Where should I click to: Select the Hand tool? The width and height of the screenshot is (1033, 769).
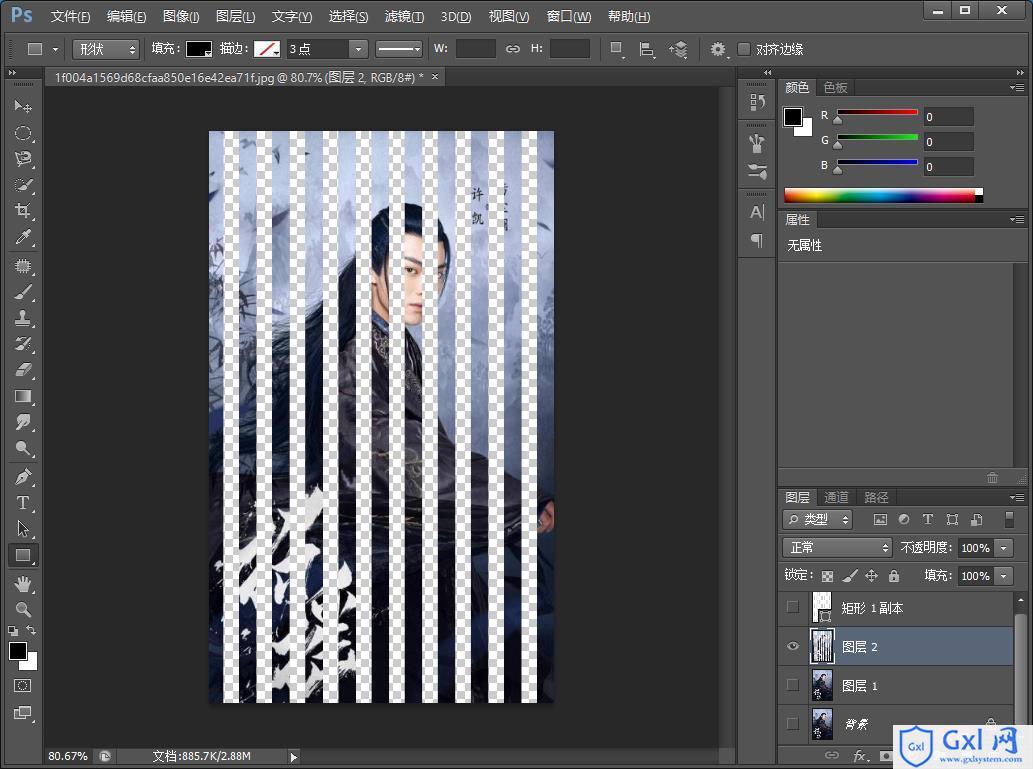[x=23, y=584]
